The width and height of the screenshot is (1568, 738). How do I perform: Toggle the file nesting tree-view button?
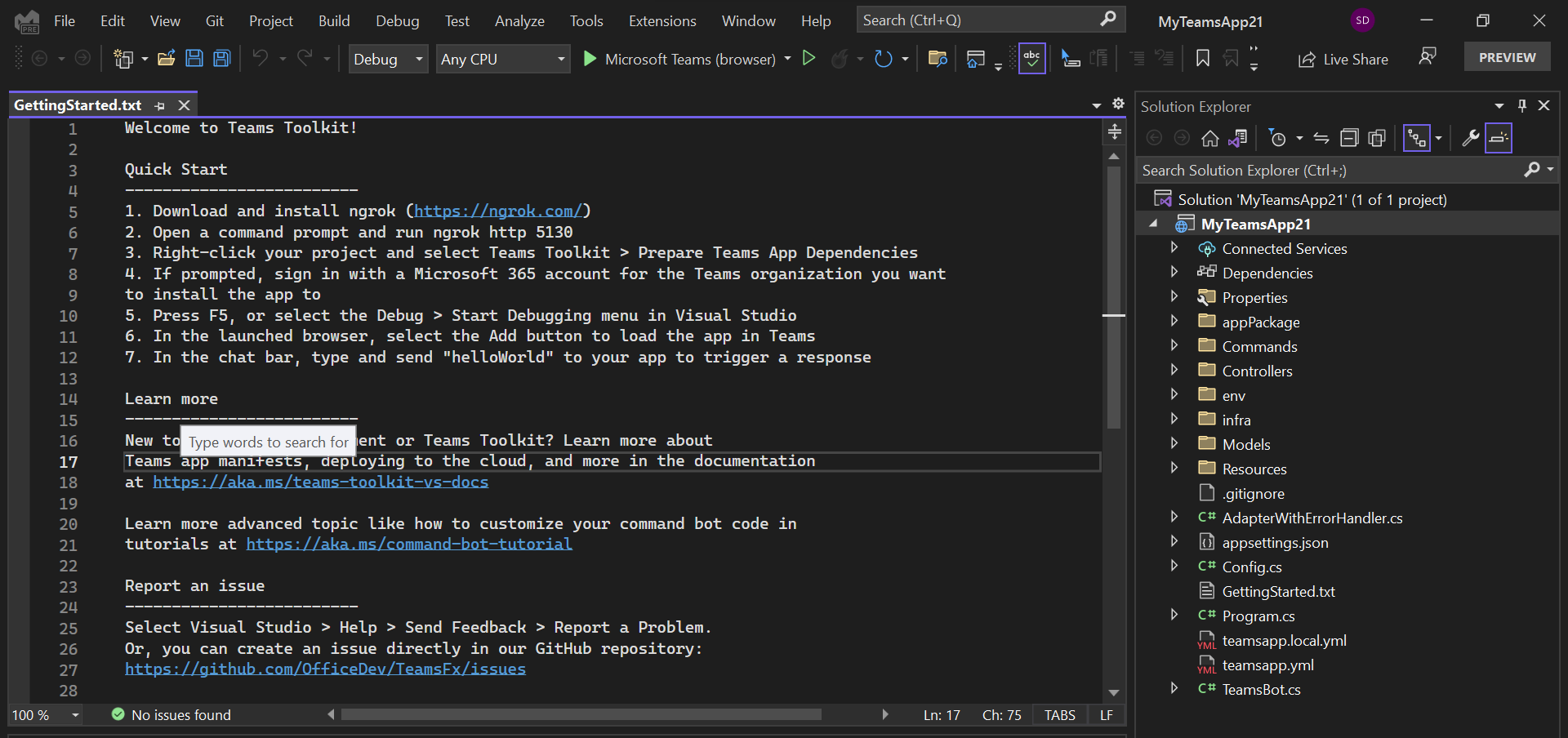point(1417,139)
